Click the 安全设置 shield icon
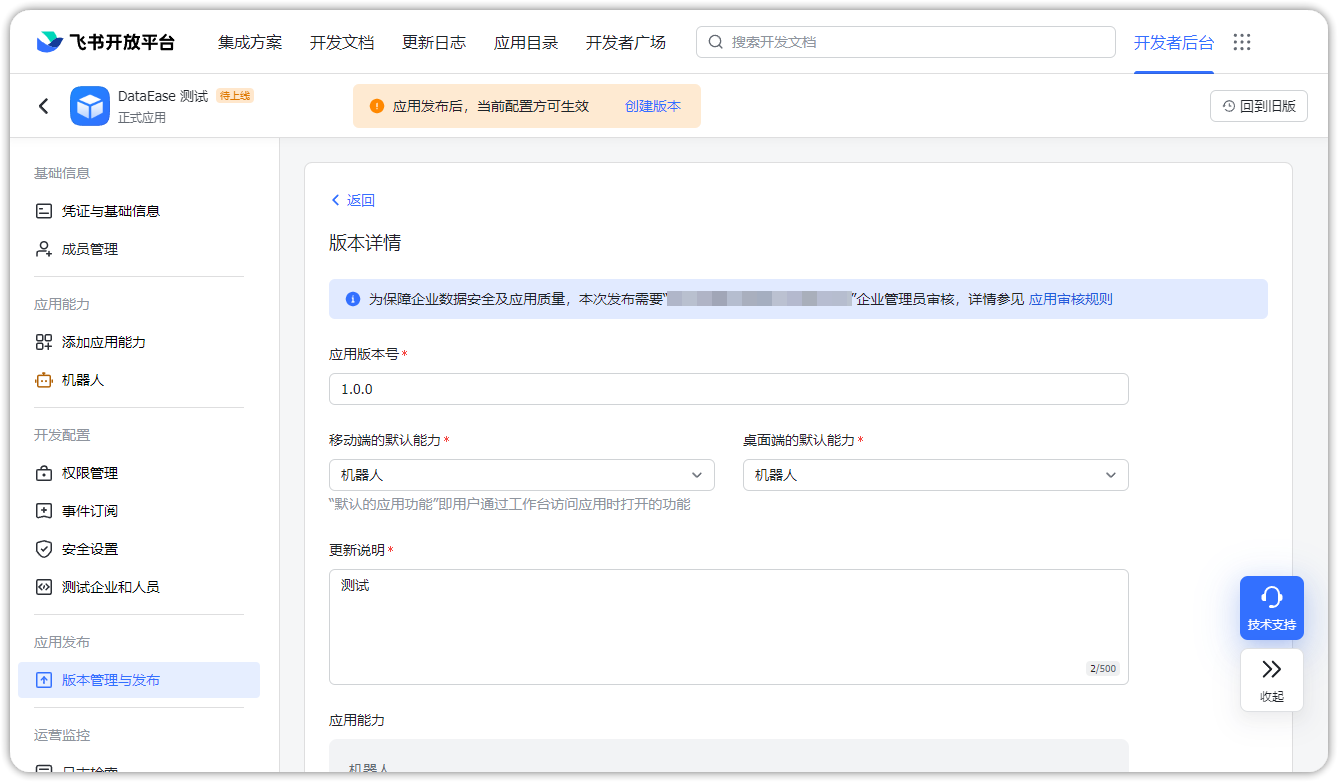Screen dimensions: 1338x782 click(44, 549)
